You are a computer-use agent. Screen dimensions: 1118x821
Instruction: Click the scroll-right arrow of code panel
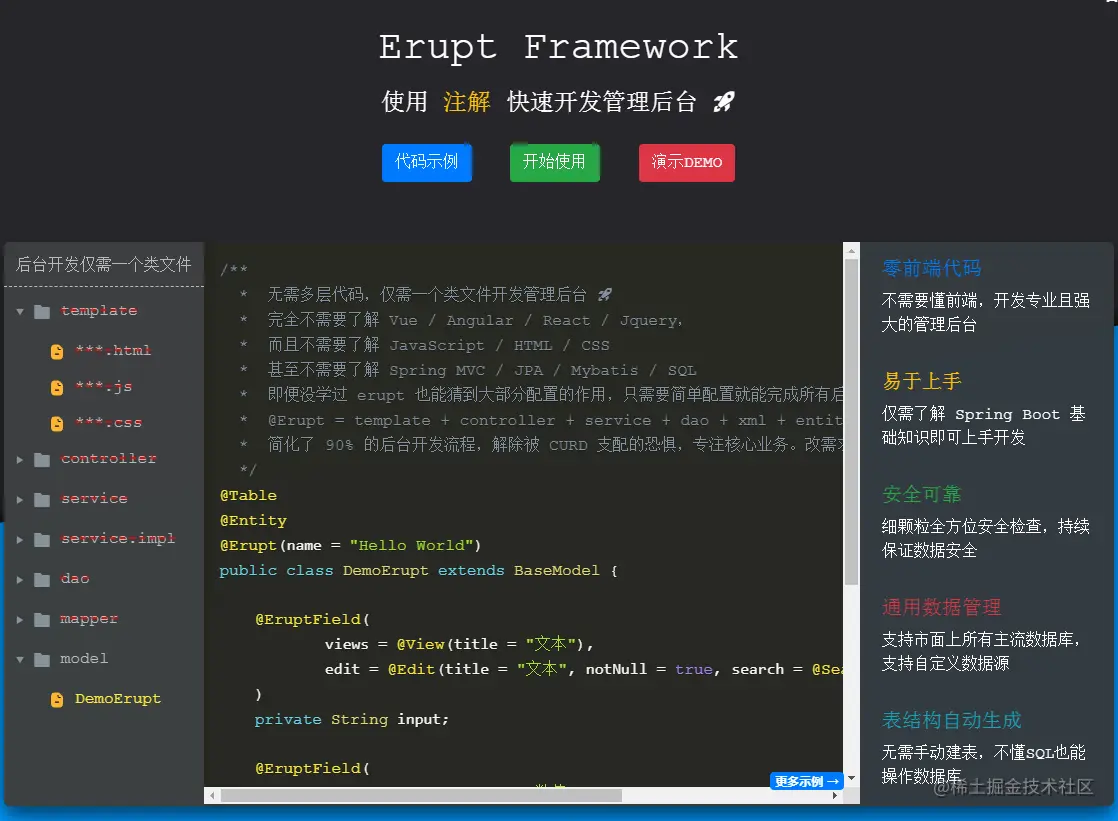pos(835,795)
